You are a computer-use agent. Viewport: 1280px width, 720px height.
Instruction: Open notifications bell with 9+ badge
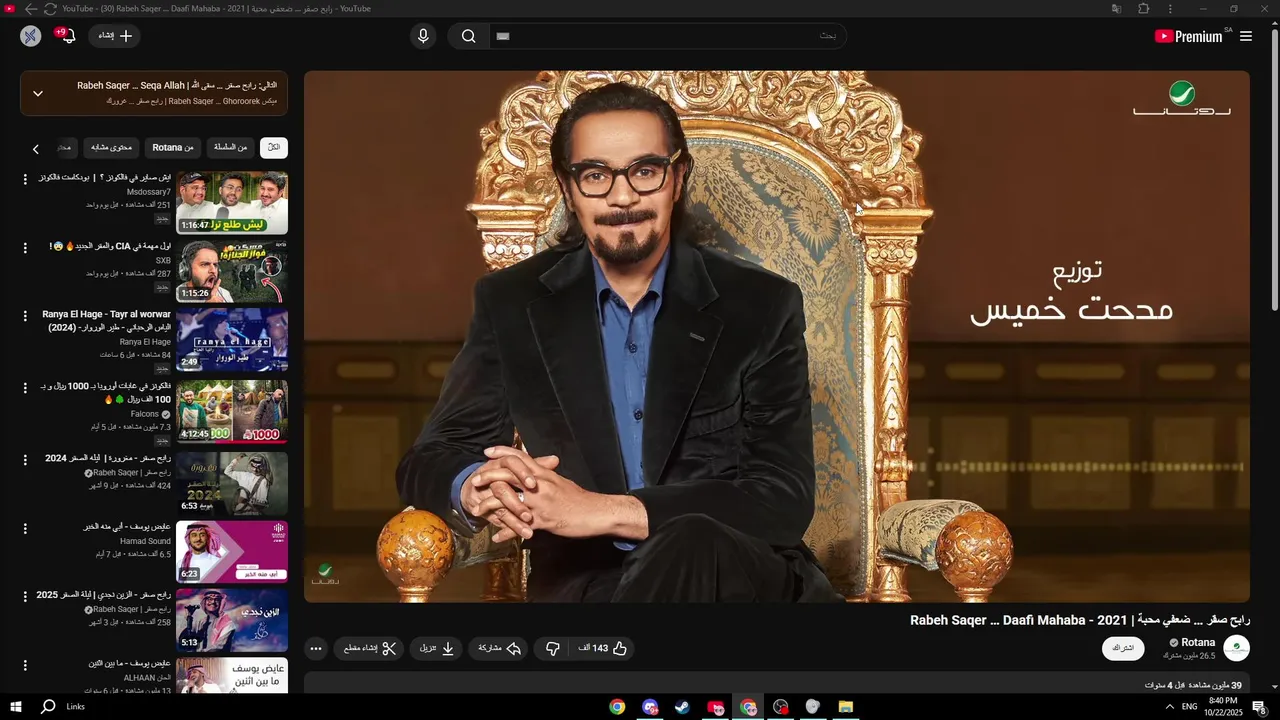click(68, 36)
